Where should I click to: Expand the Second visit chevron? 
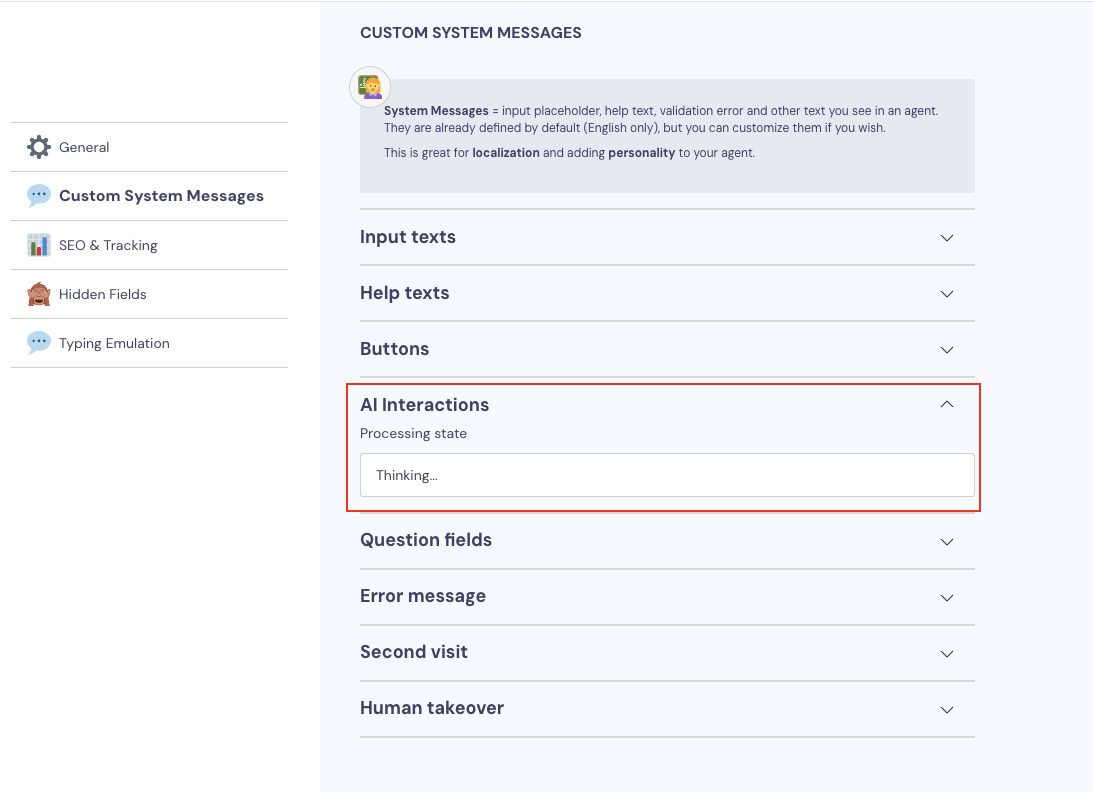tap(947, 653)
